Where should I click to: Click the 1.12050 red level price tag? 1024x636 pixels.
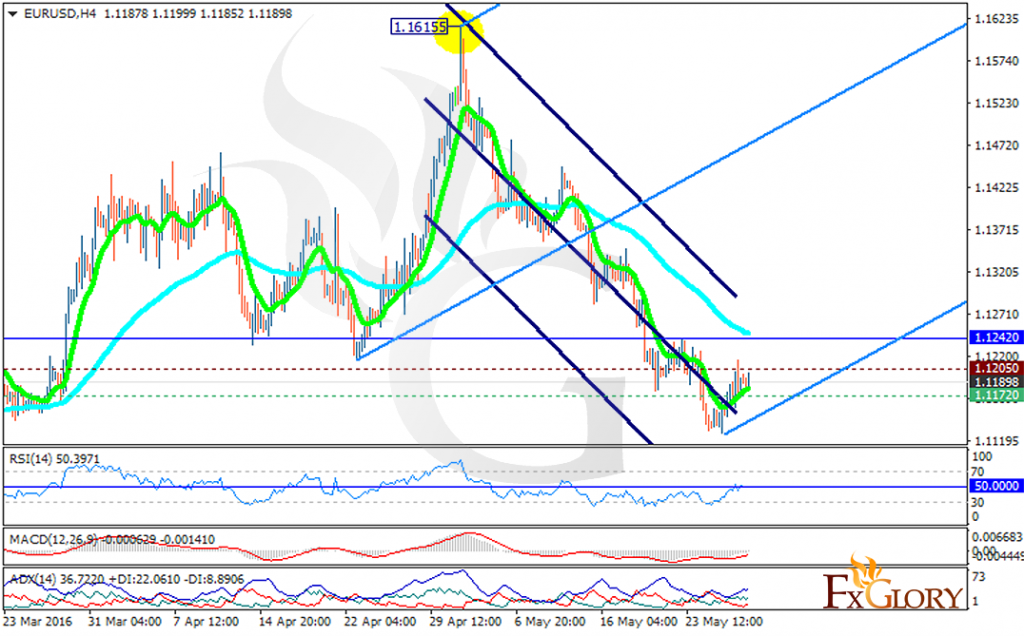(997, 369)
